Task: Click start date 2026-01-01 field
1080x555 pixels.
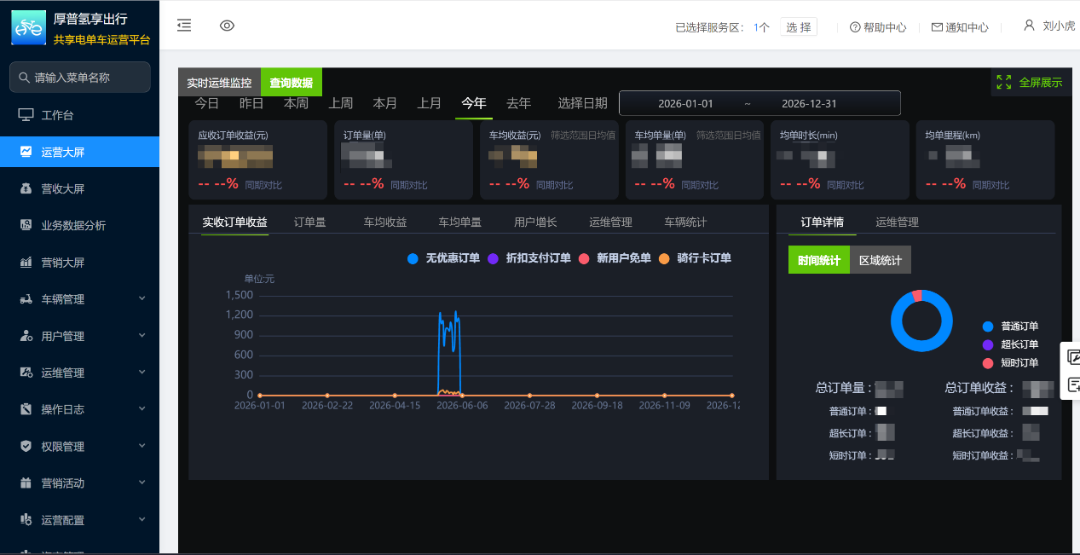Action: (685, 104)
